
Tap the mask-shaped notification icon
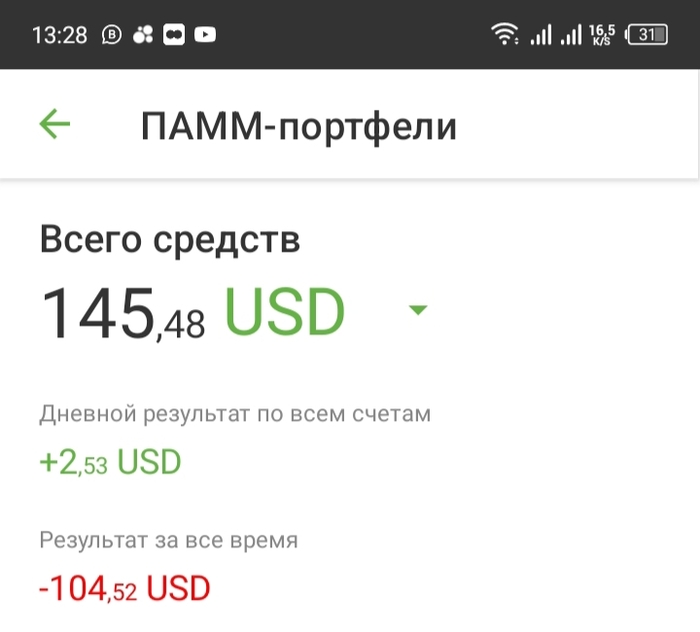(174, 35)
